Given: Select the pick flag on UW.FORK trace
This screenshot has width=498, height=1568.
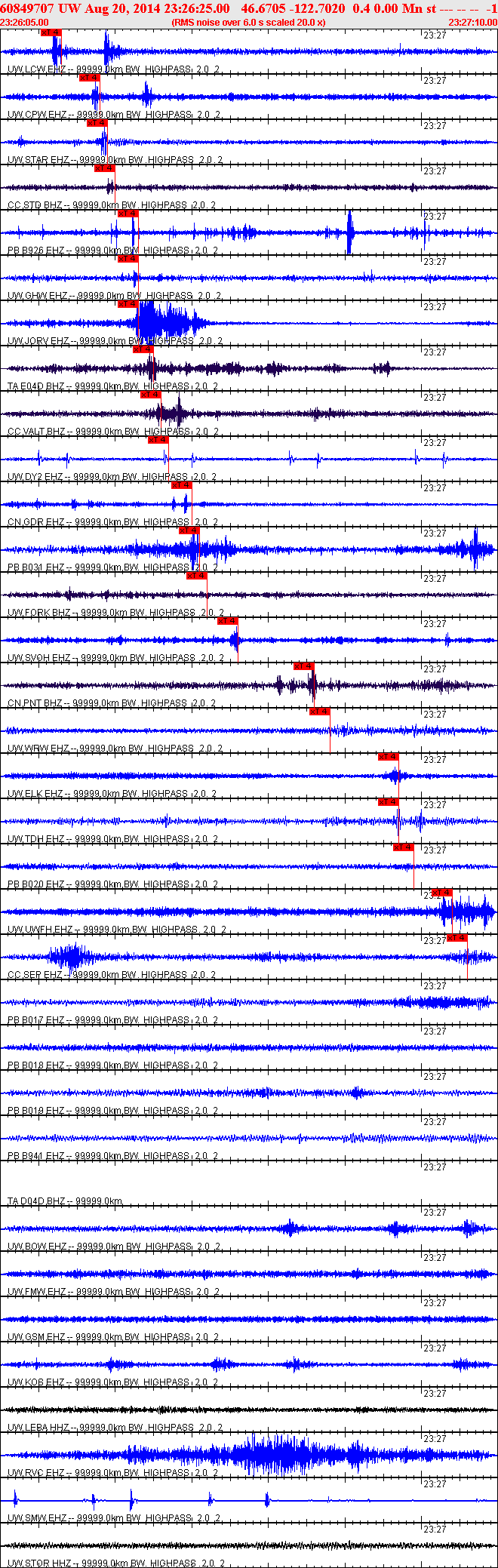Looking at the screenshot, I should (197, 576).
